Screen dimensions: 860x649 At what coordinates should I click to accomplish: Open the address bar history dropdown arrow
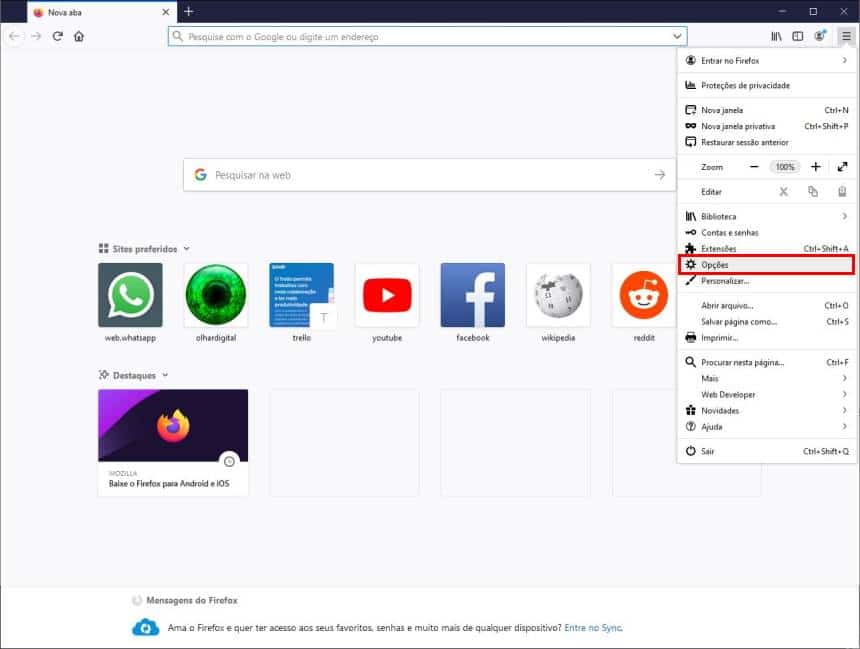click(677, 36)
